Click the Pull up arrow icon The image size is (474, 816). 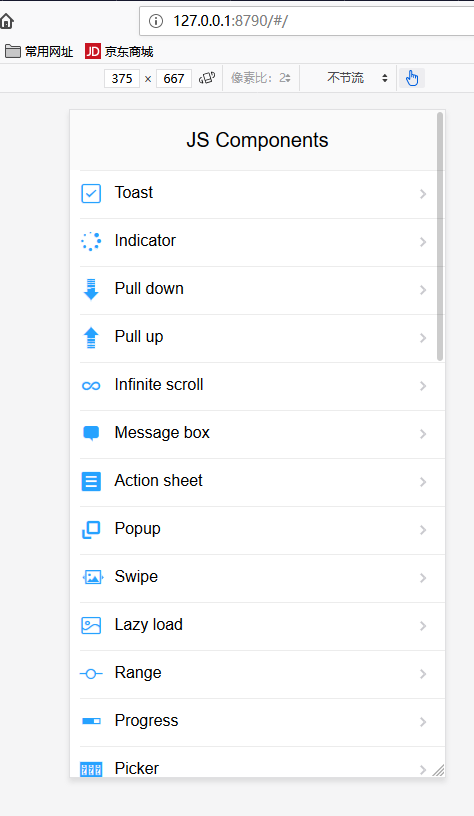(x=91, y=337)
